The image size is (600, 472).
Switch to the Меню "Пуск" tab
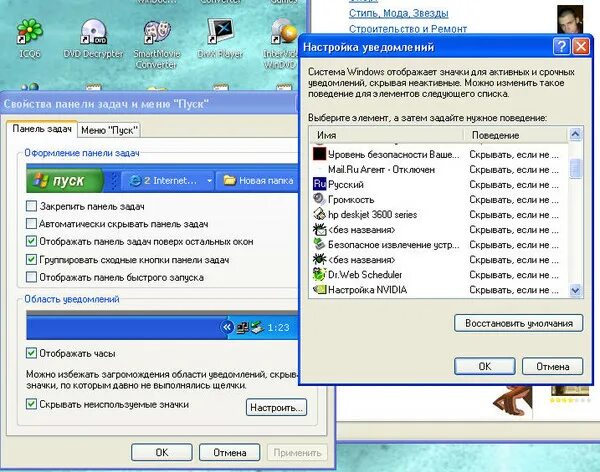[109, 130]
